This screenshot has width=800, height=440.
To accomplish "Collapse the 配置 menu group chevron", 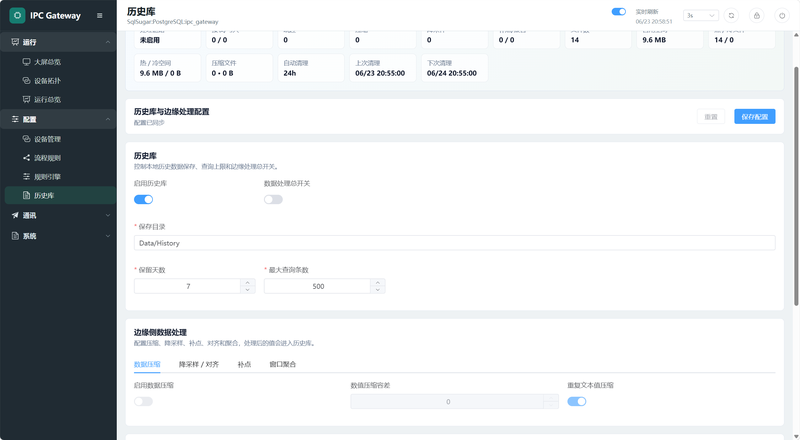I will click(108, 119).
